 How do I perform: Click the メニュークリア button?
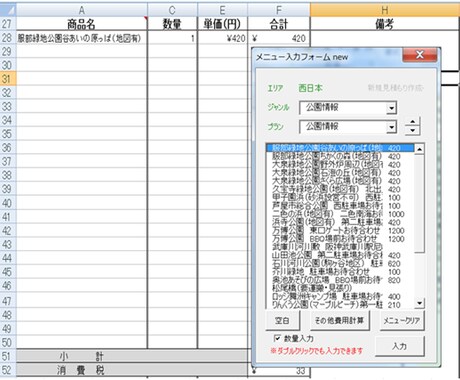click(402, 321)
